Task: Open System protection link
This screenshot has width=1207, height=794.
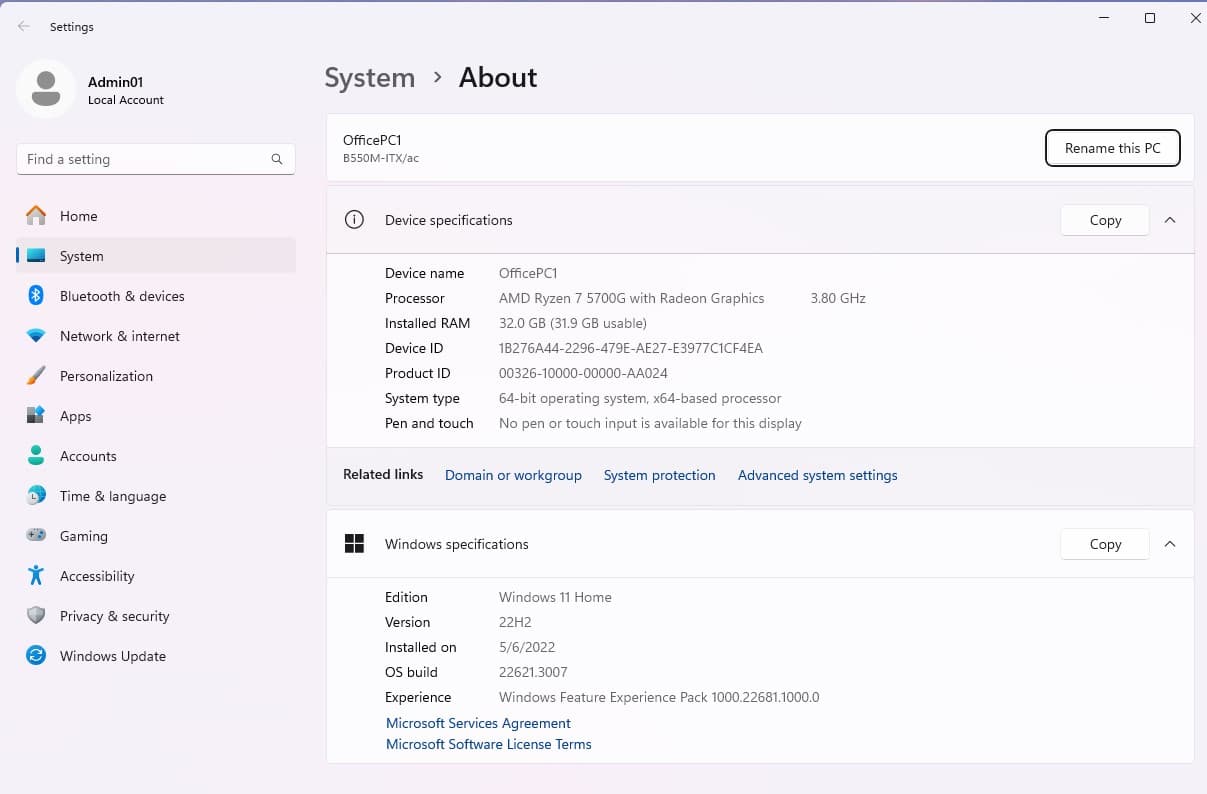Action: point(660,475)
